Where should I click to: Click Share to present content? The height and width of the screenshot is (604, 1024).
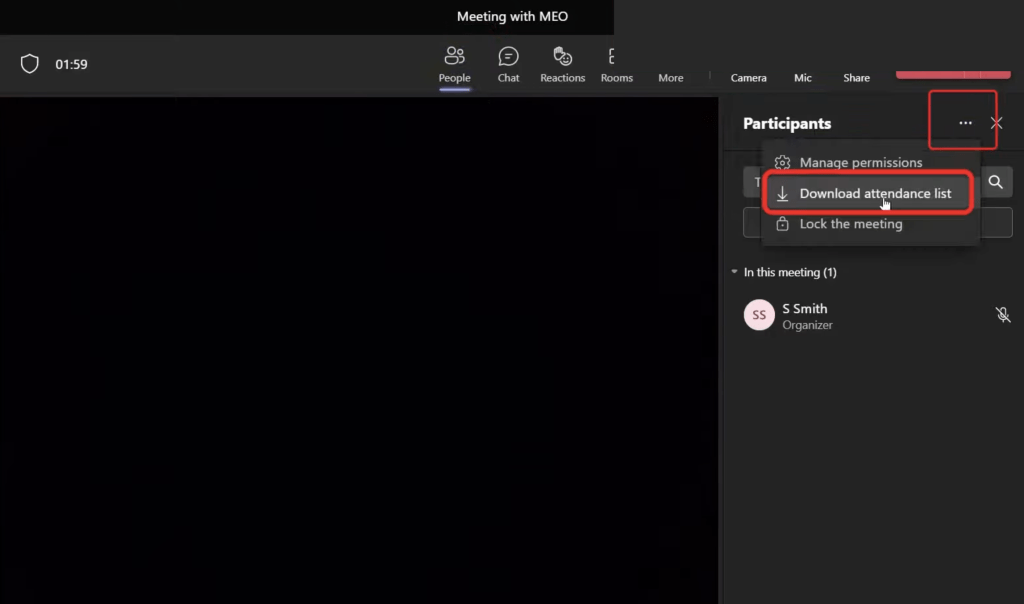[856, 77]
